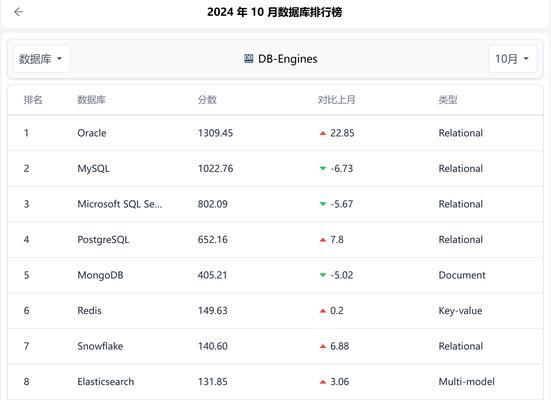The width and height of the screenshot is (551, 400).
Task: Select the Microsoft SQL Se... entry
Action: coord(120,204)
